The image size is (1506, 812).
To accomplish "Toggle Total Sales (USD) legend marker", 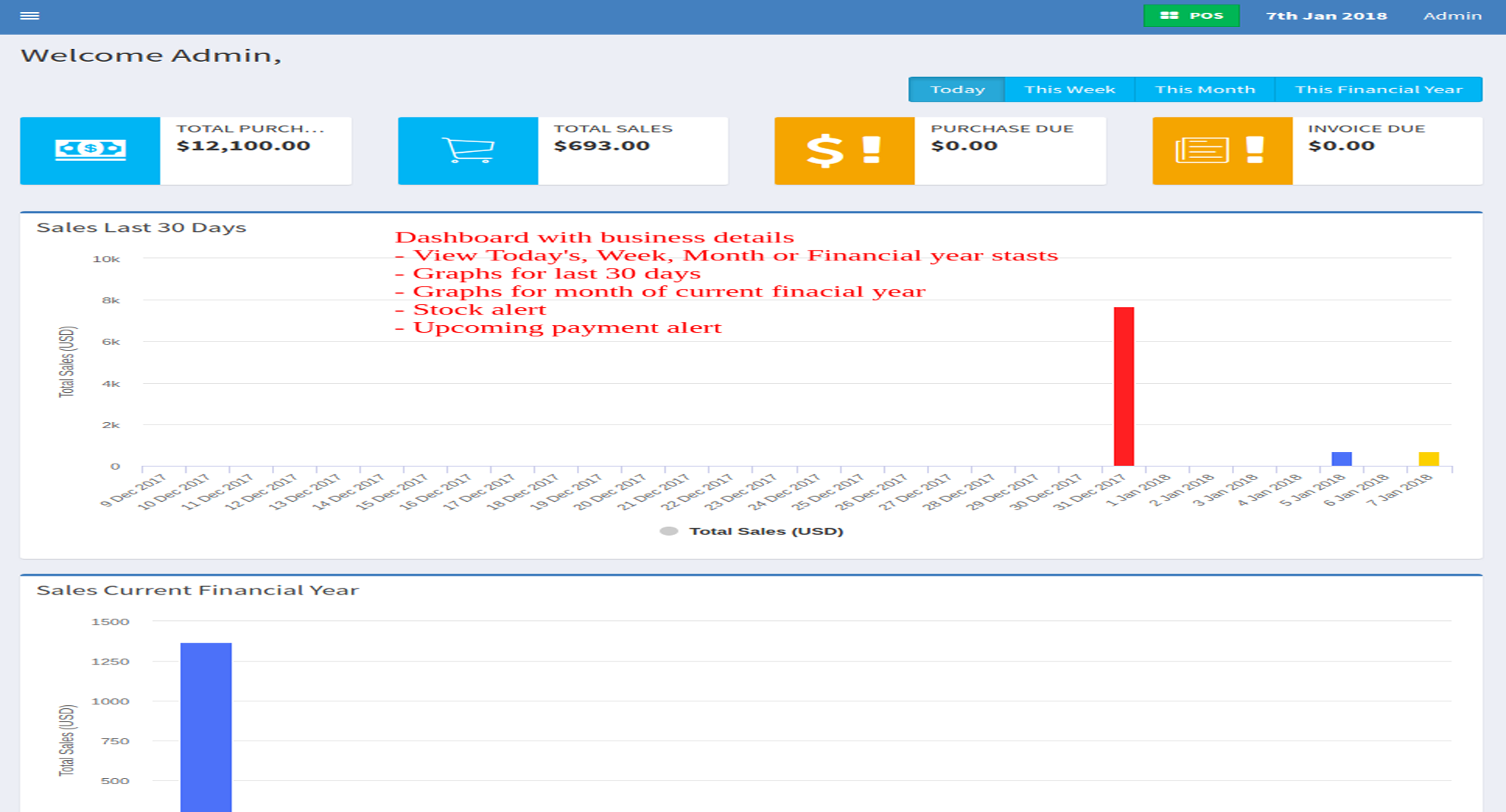I will click(x=669, y=531).
